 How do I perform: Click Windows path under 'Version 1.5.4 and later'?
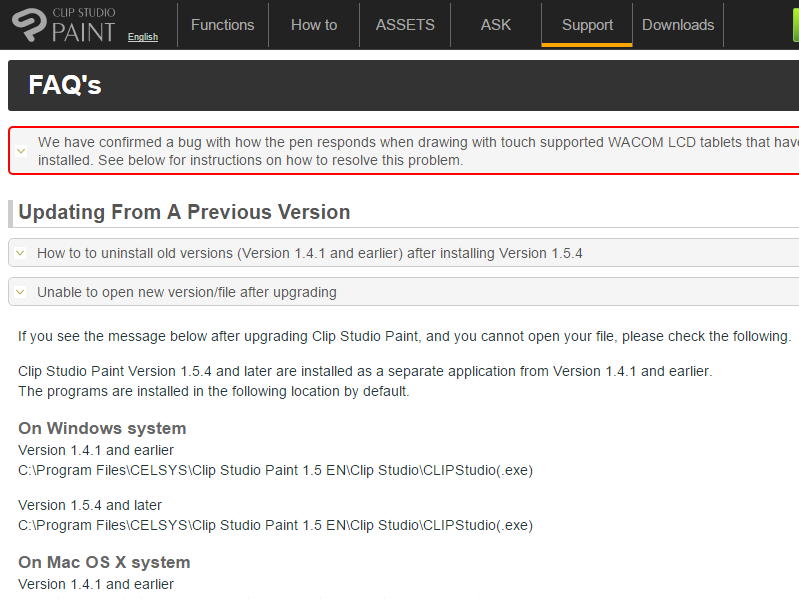click(276, 525)
